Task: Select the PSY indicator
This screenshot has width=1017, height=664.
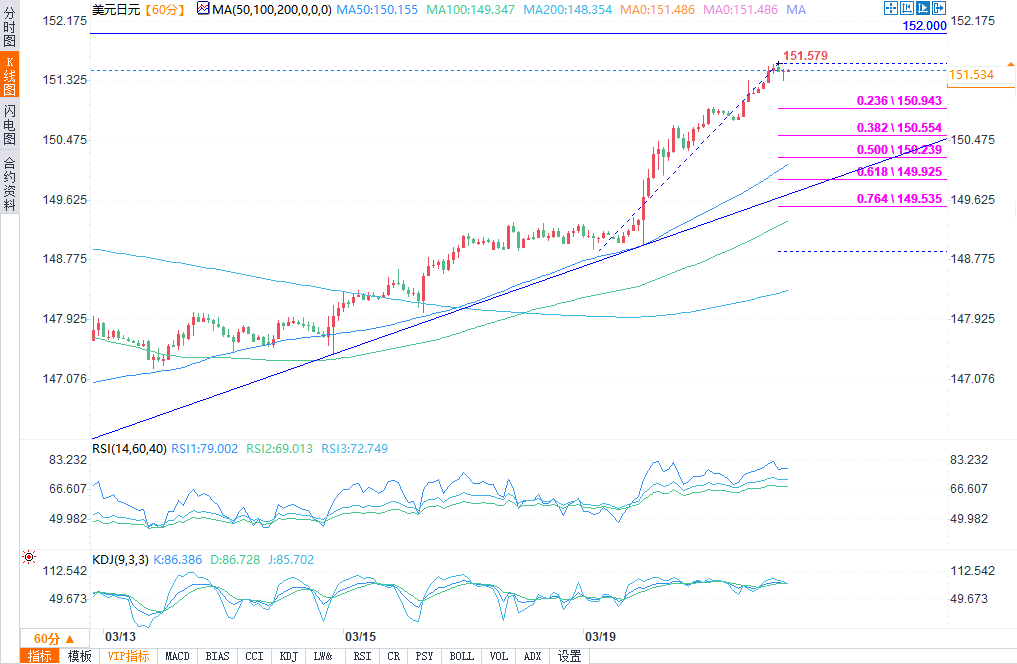Action: click(424, 656)
